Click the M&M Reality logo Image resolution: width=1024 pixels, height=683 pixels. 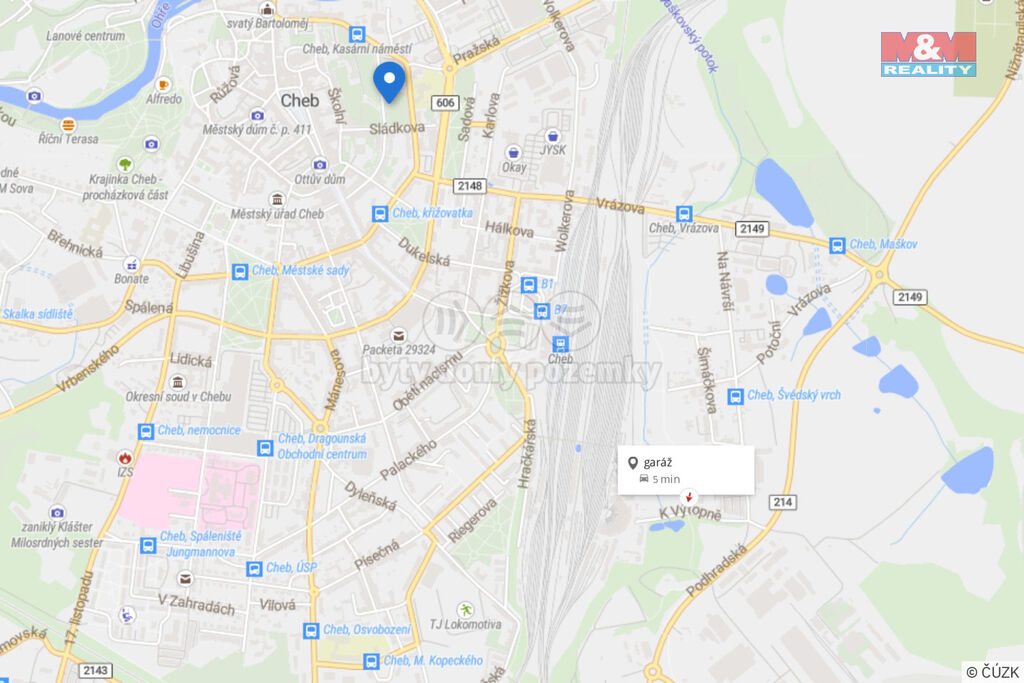coord(928,54)
